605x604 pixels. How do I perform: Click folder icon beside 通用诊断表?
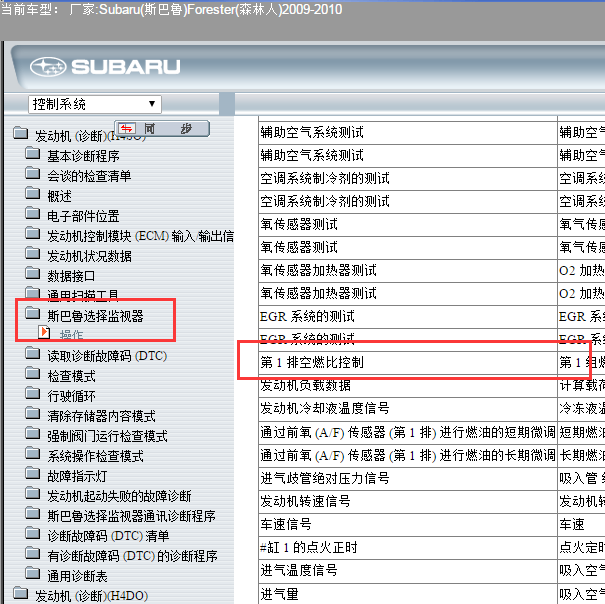33,574
